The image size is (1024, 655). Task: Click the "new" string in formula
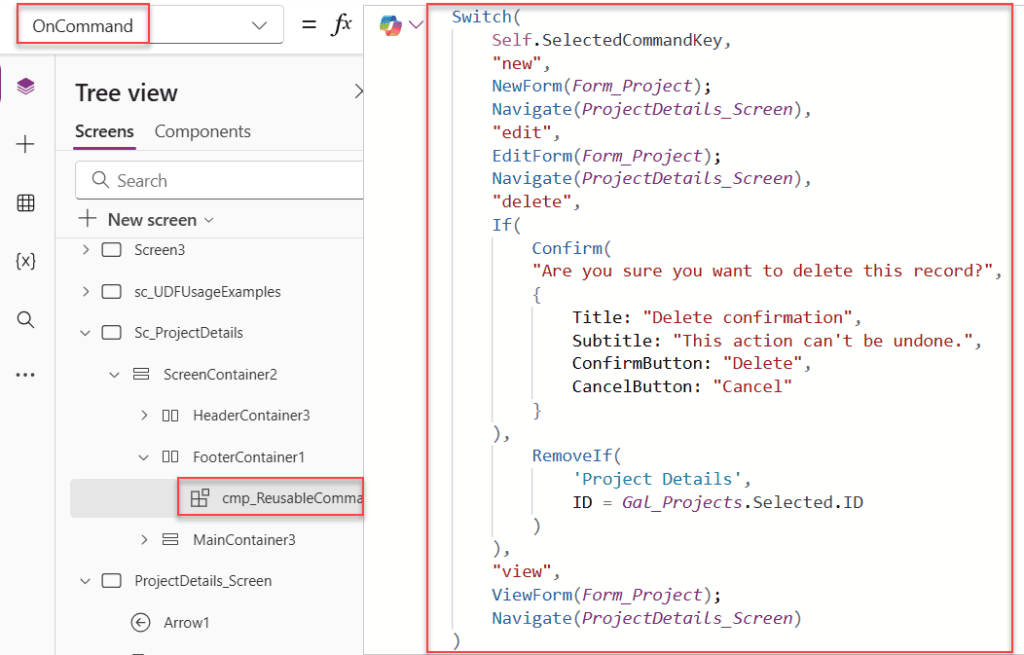(517, 63)
